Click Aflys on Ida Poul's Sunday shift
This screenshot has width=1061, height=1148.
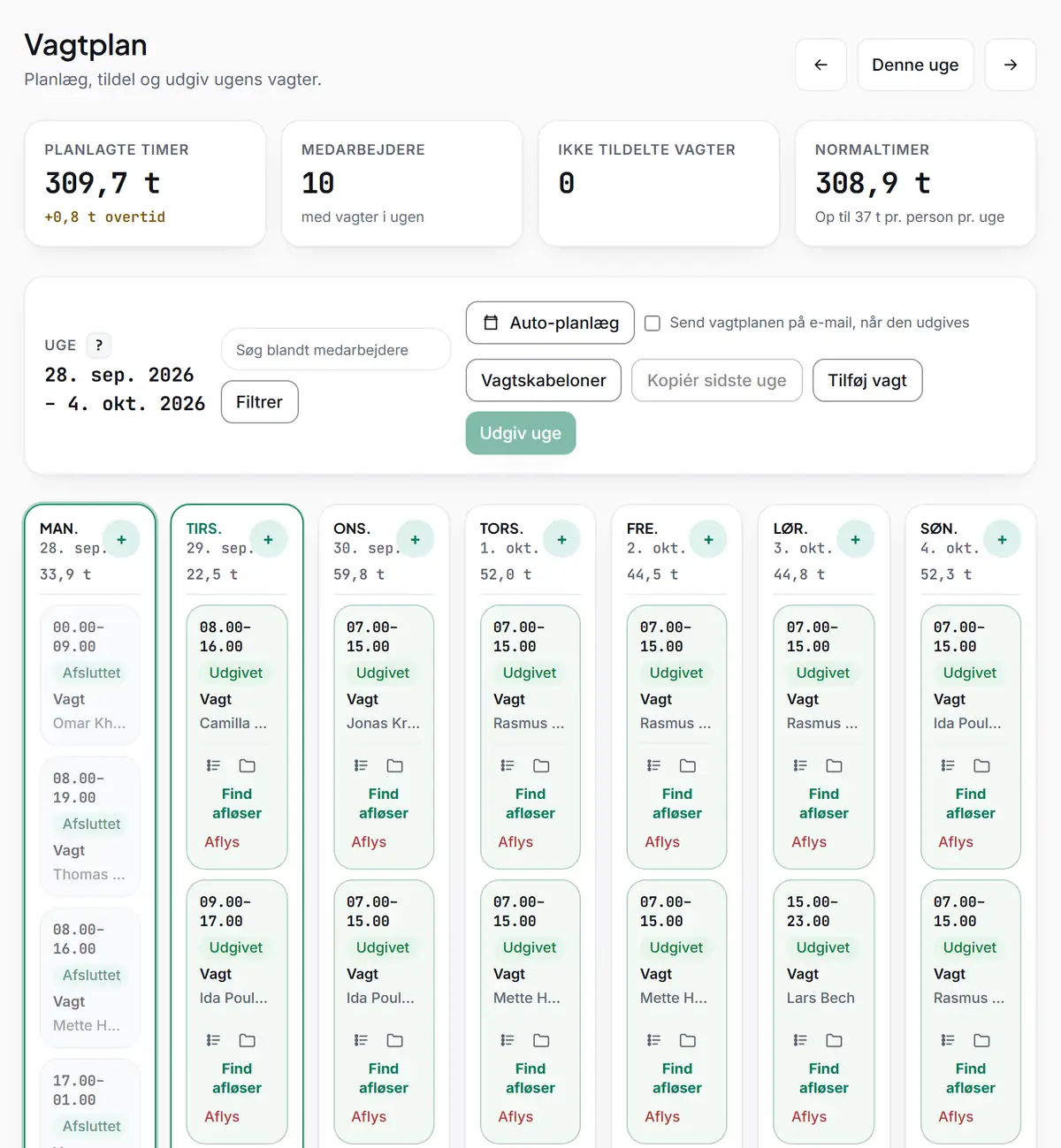pos(956,842)
